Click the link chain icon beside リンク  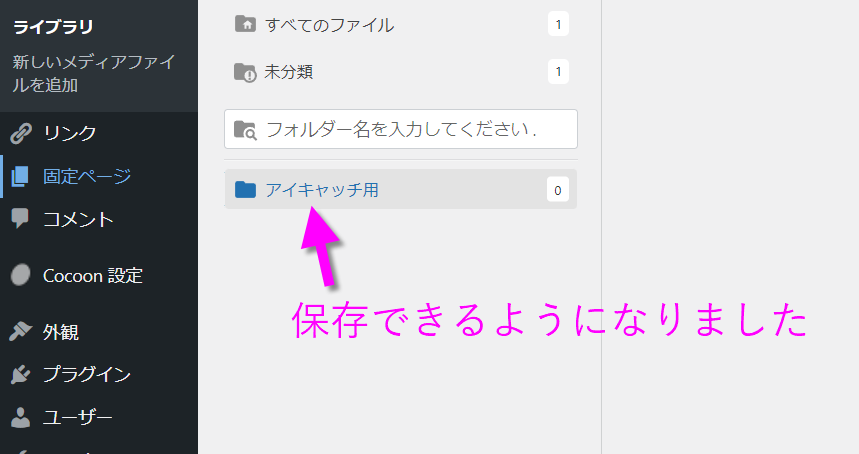21,133
